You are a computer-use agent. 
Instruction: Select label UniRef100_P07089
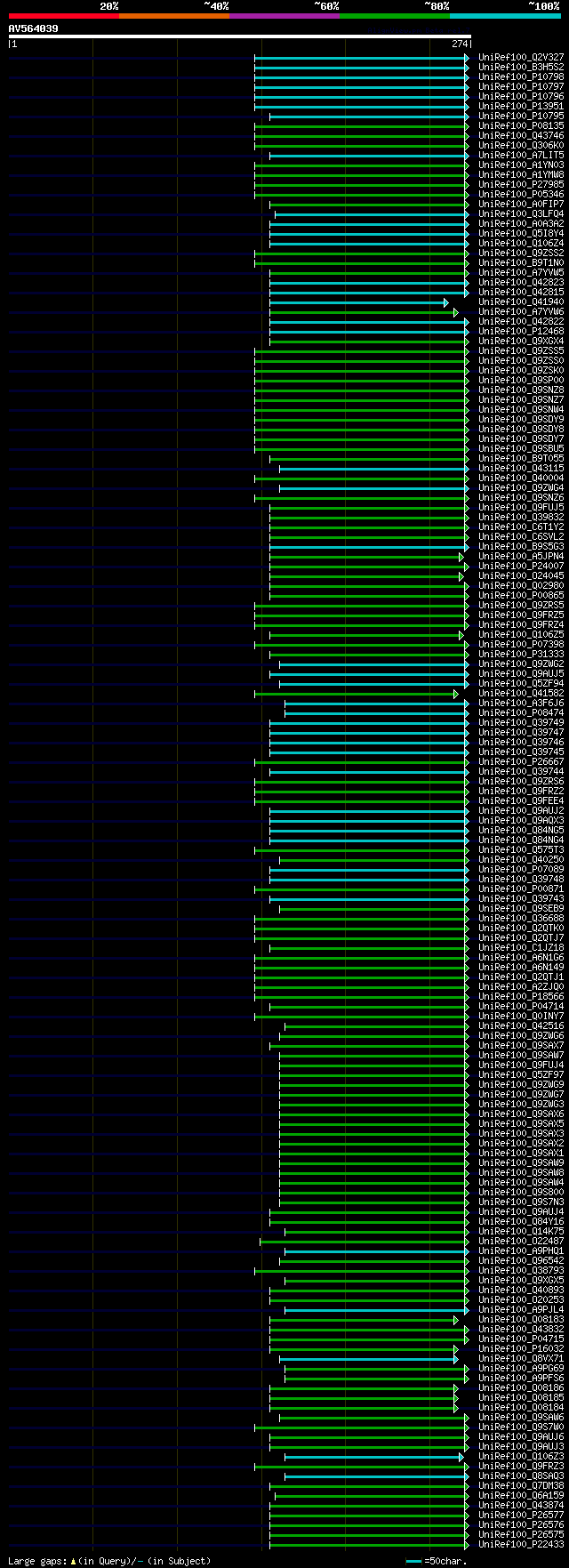coord(521,870)
